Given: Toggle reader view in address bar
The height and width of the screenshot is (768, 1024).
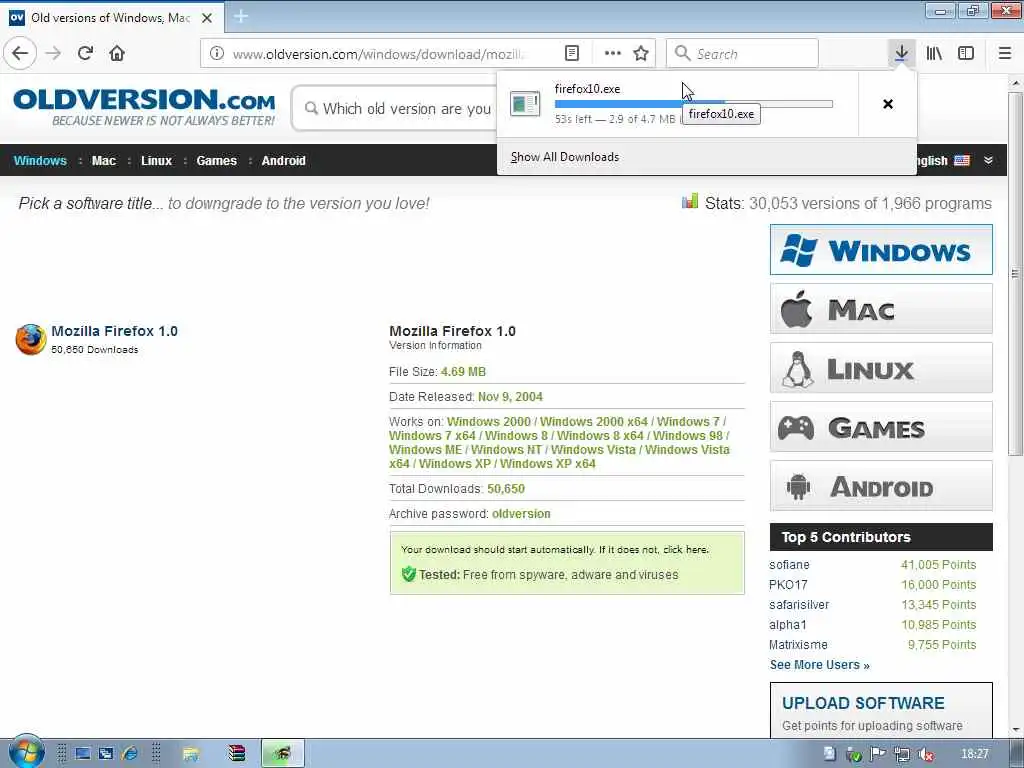Looking at the screenshot, I should (x=571, y=54).
